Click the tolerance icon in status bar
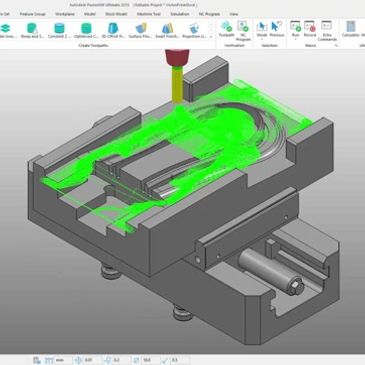Viewport: 365px width, 365px height. [79, 360]
